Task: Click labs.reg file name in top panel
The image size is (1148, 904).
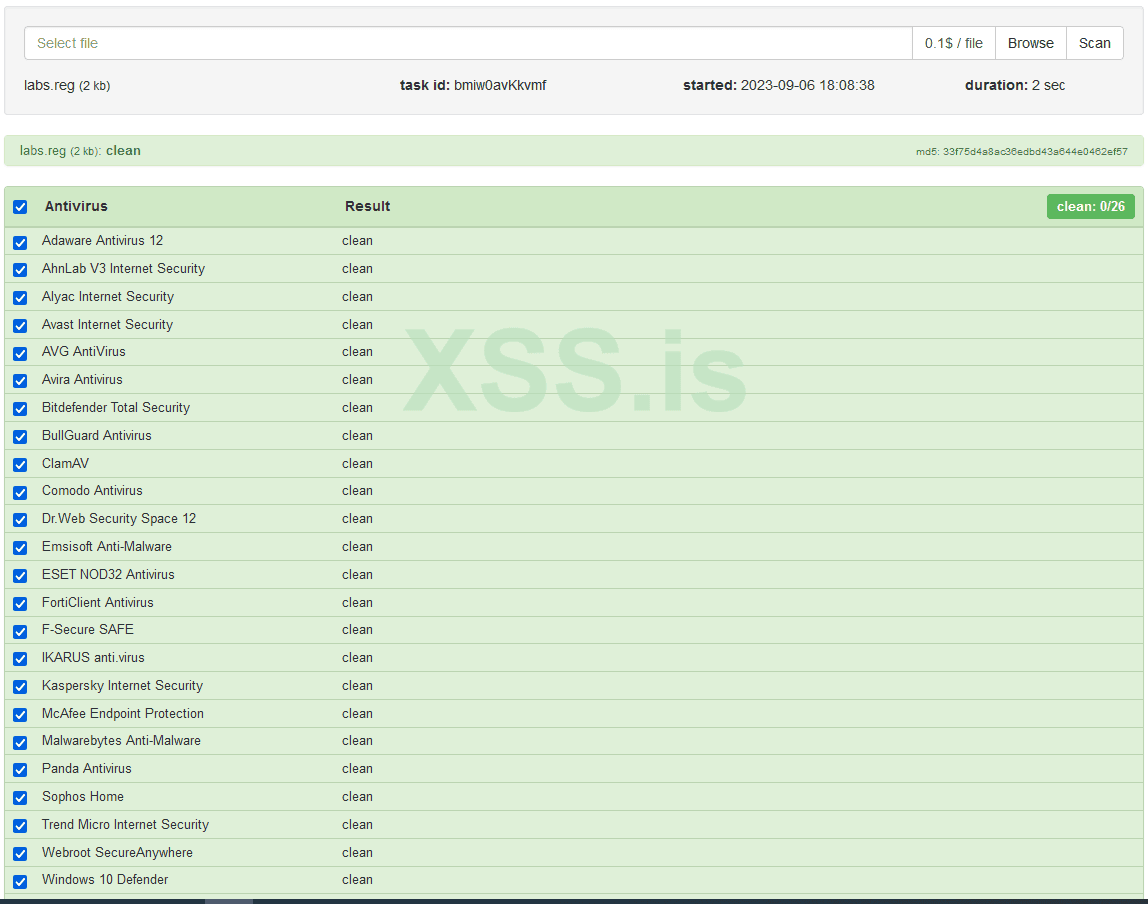Action: pos(67,85)
